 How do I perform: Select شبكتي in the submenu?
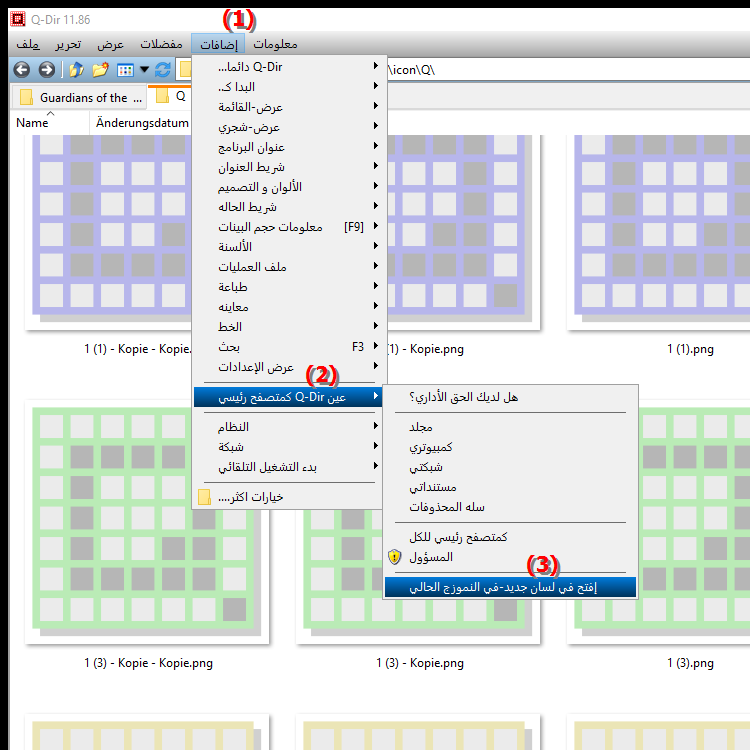[x=510, y=467]
